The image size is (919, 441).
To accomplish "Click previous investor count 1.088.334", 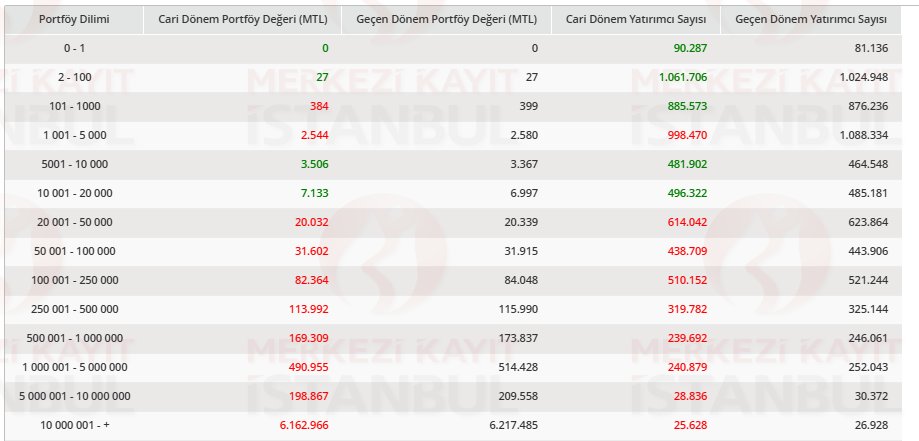I will 864,135.
